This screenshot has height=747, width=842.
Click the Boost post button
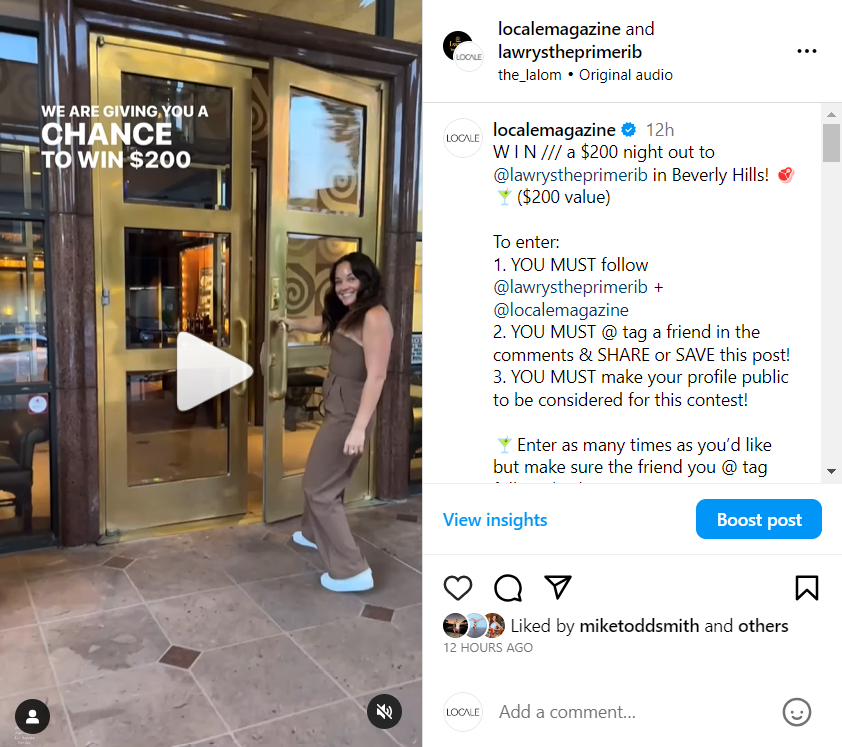tap(758, 519)
